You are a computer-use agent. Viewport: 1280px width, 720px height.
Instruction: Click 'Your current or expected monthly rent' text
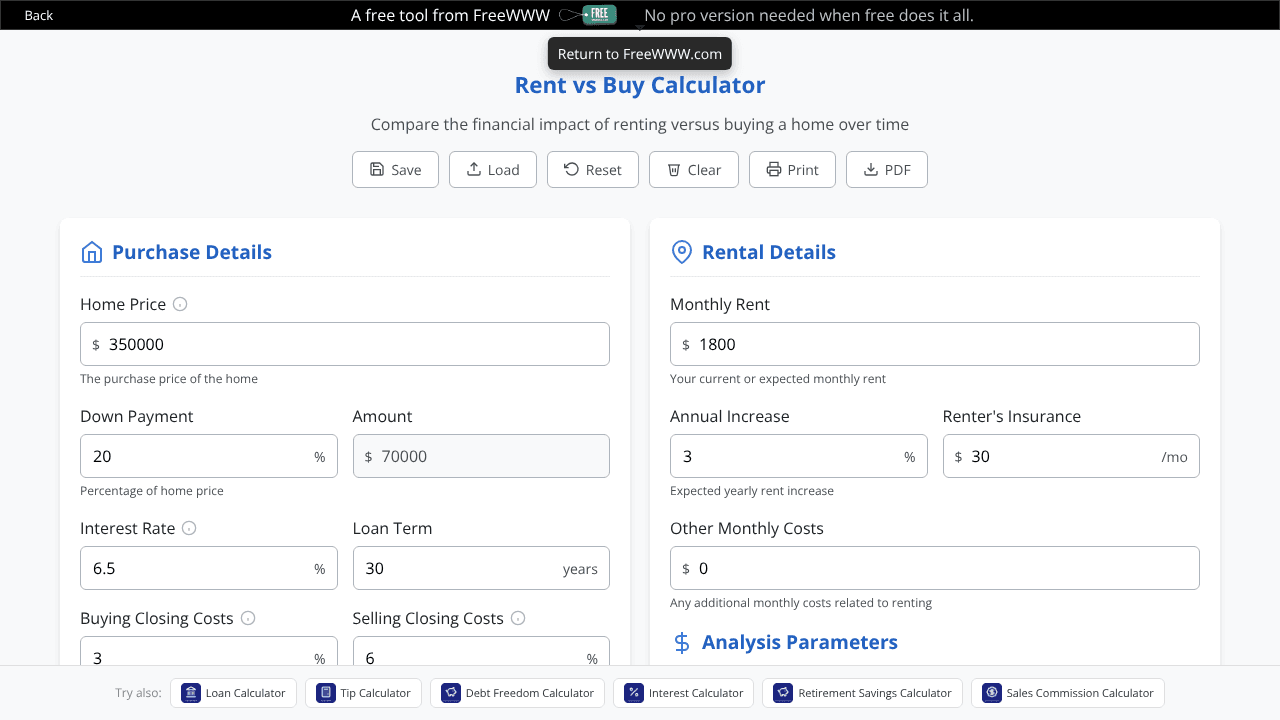(x=778, y=379)
